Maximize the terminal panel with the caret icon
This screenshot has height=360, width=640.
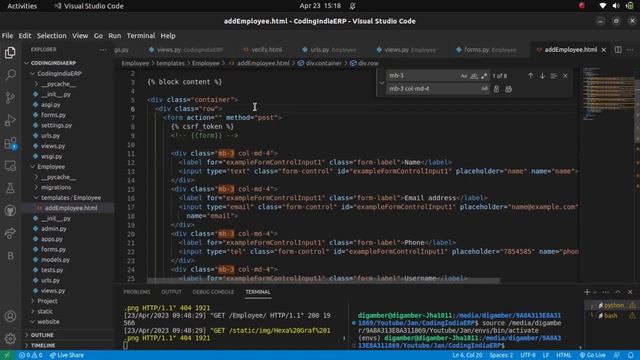tap(618, 292)
